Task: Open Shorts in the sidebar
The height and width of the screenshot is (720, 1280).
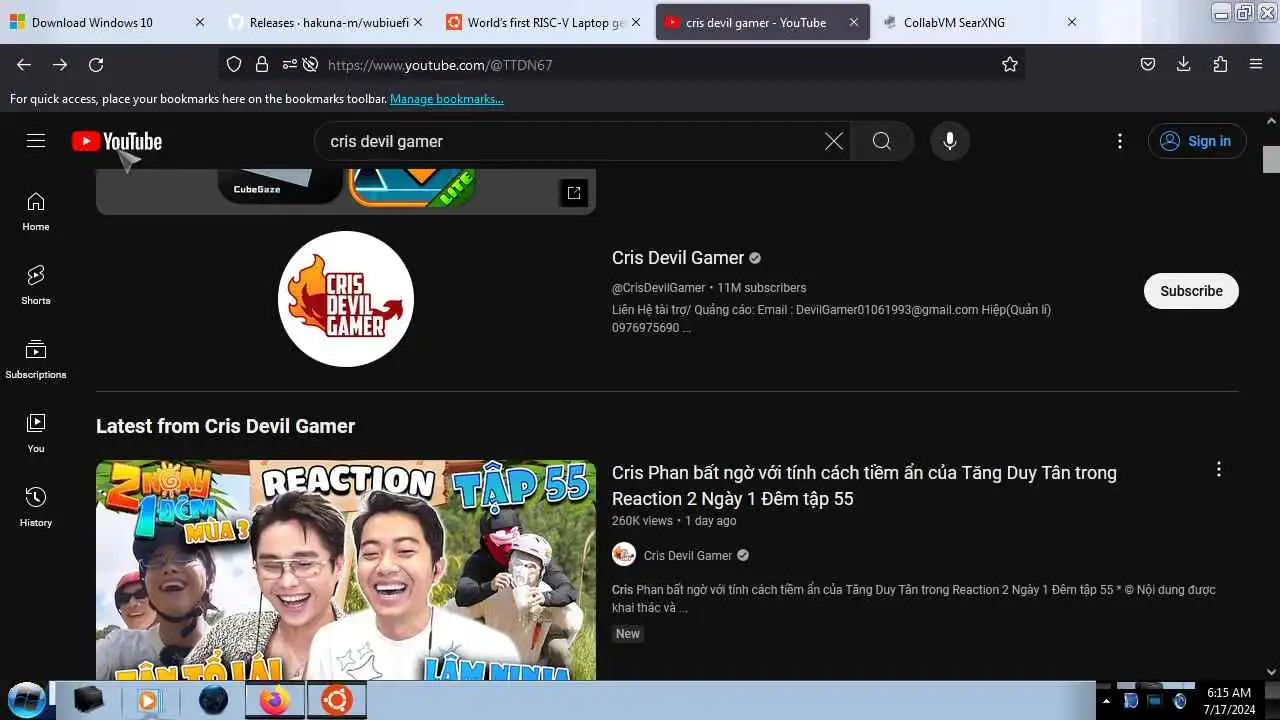Action: point(36,285)
